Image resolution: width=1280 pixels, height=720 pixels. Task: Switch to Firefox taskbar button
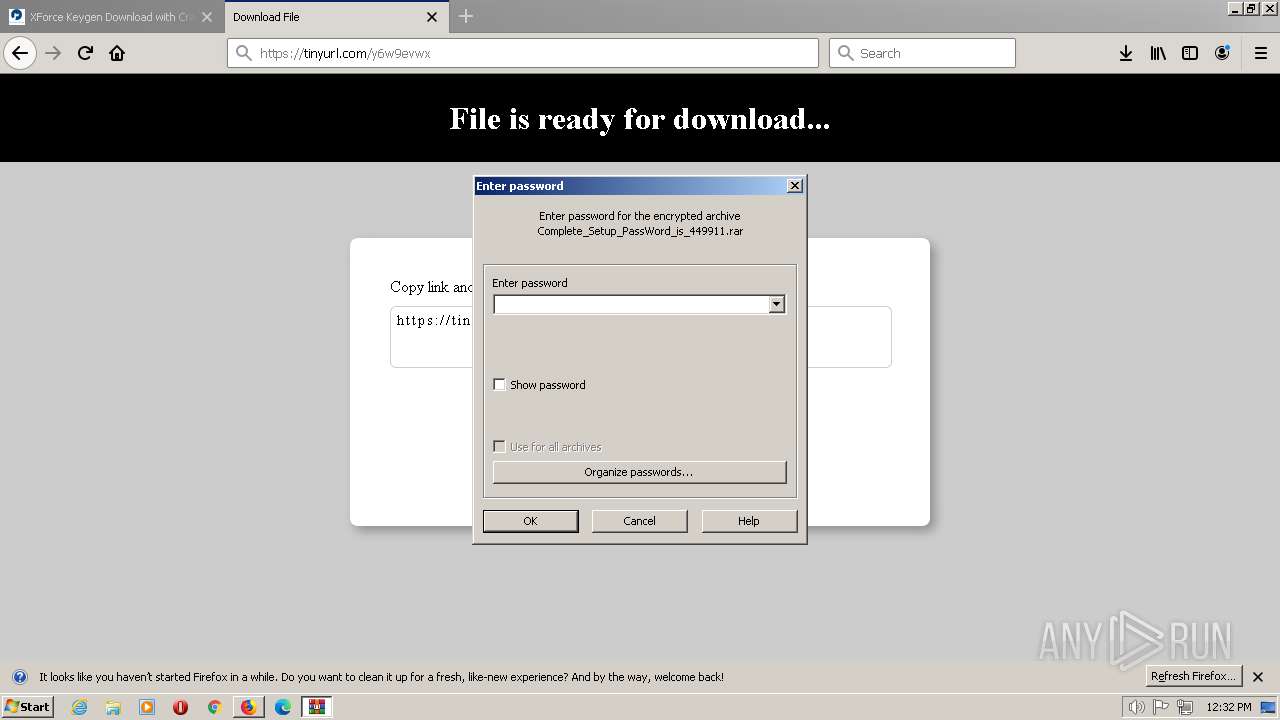[248, 707]
